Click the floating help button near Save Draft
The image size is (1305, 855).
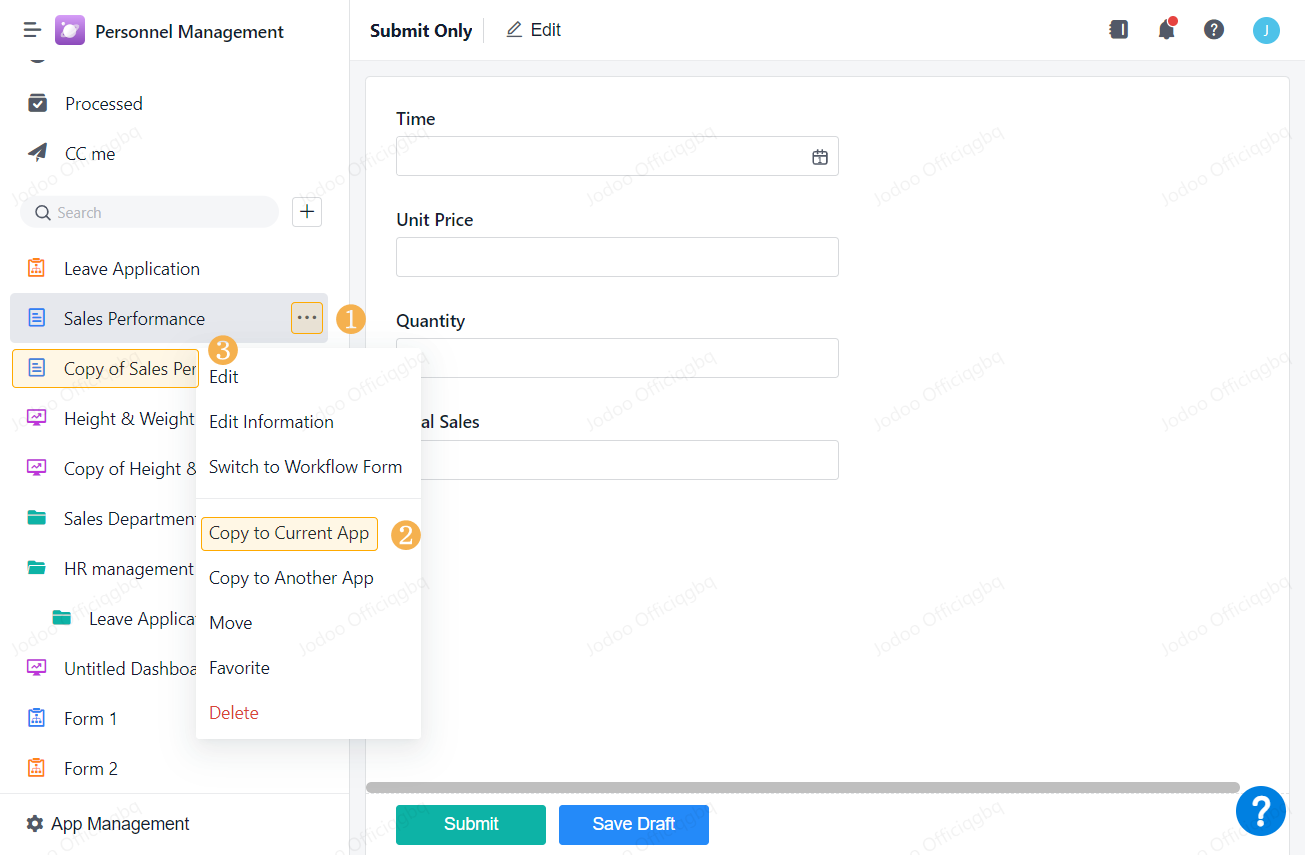tap(1260, 811)
